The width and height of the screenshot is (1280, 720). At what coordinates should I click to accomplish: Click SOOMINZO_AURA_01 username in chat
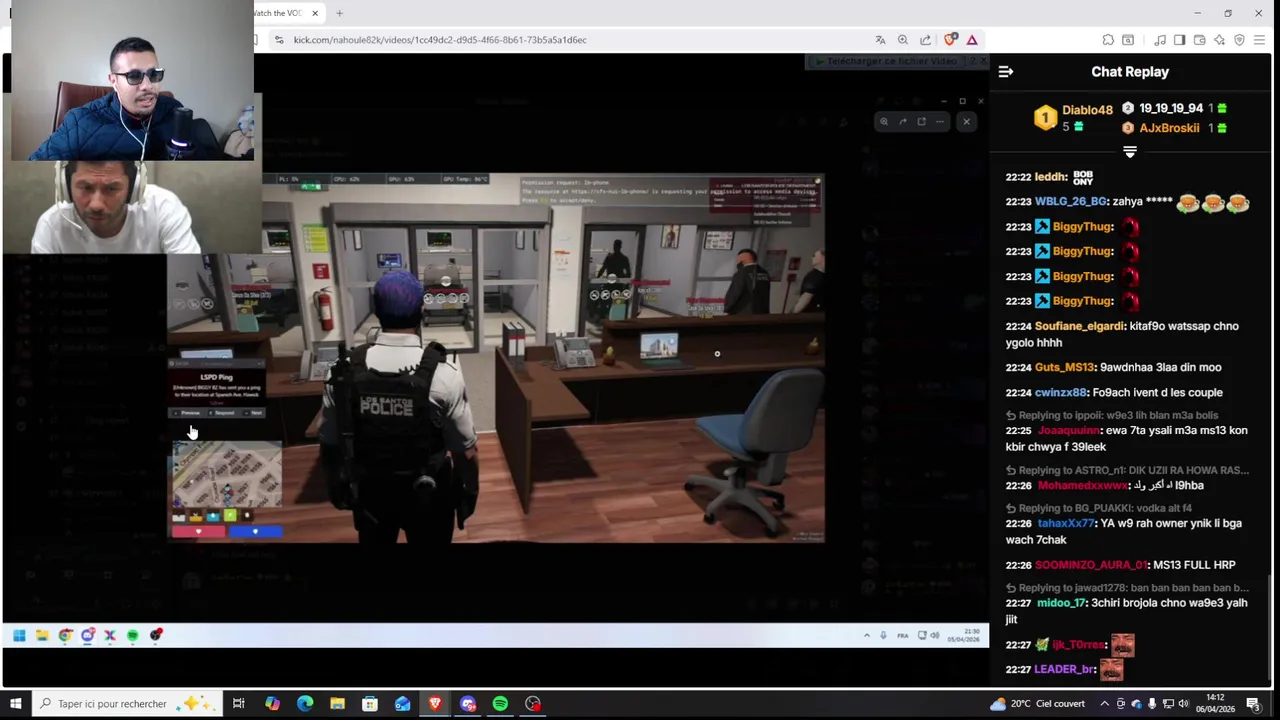click(x=1091, y=565)
